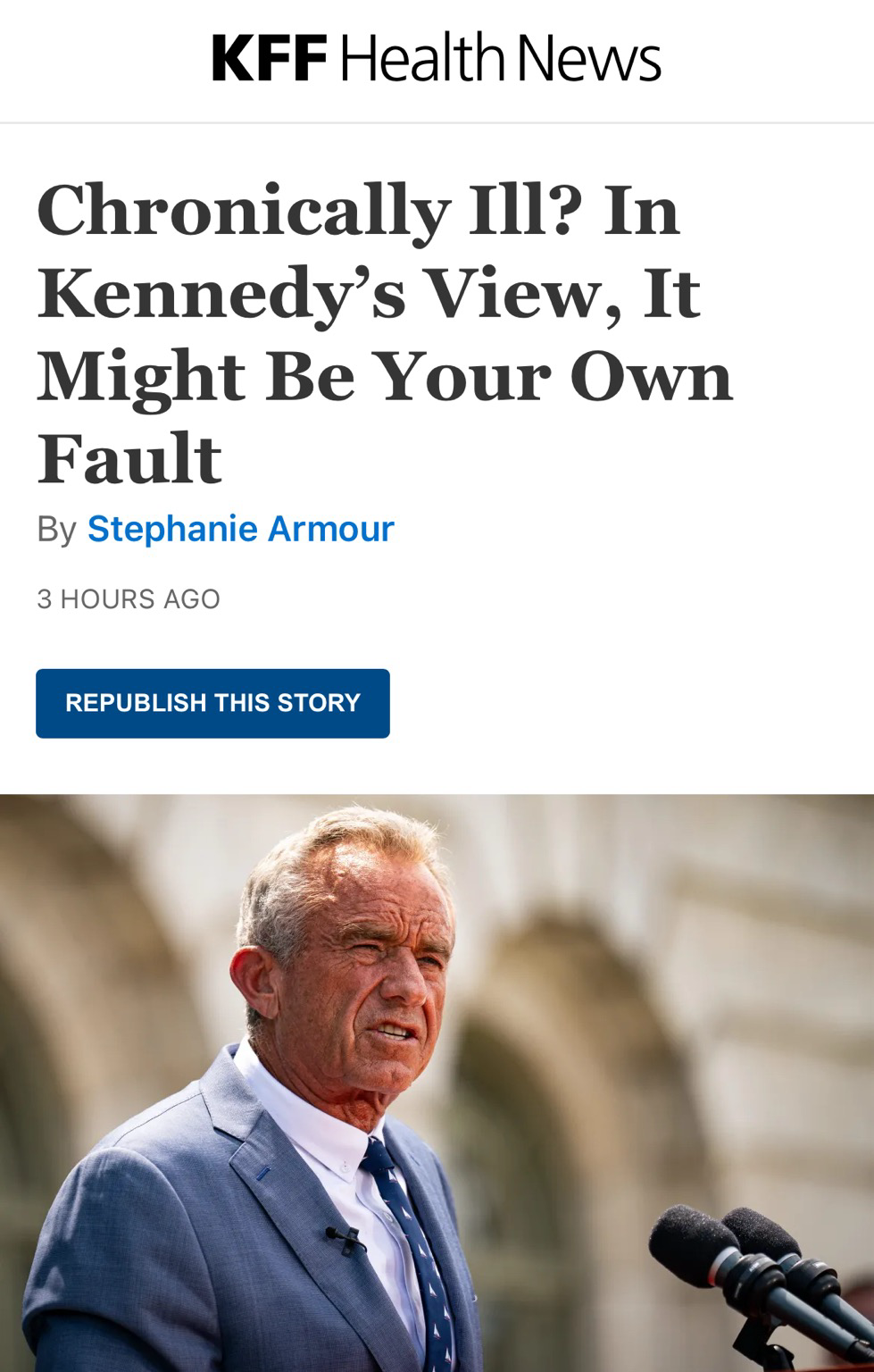
Task: Click the word Fault in the headline
Action: tap(129, 459)
